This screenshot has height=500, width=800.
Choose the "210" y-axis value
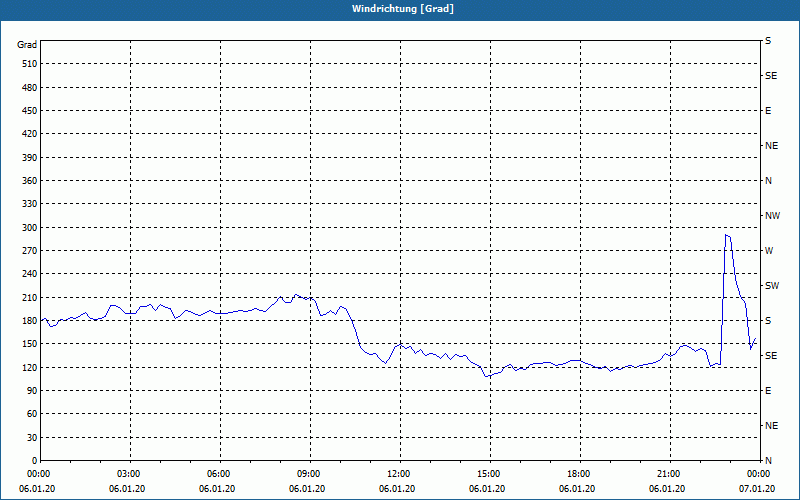click(30, 297)
